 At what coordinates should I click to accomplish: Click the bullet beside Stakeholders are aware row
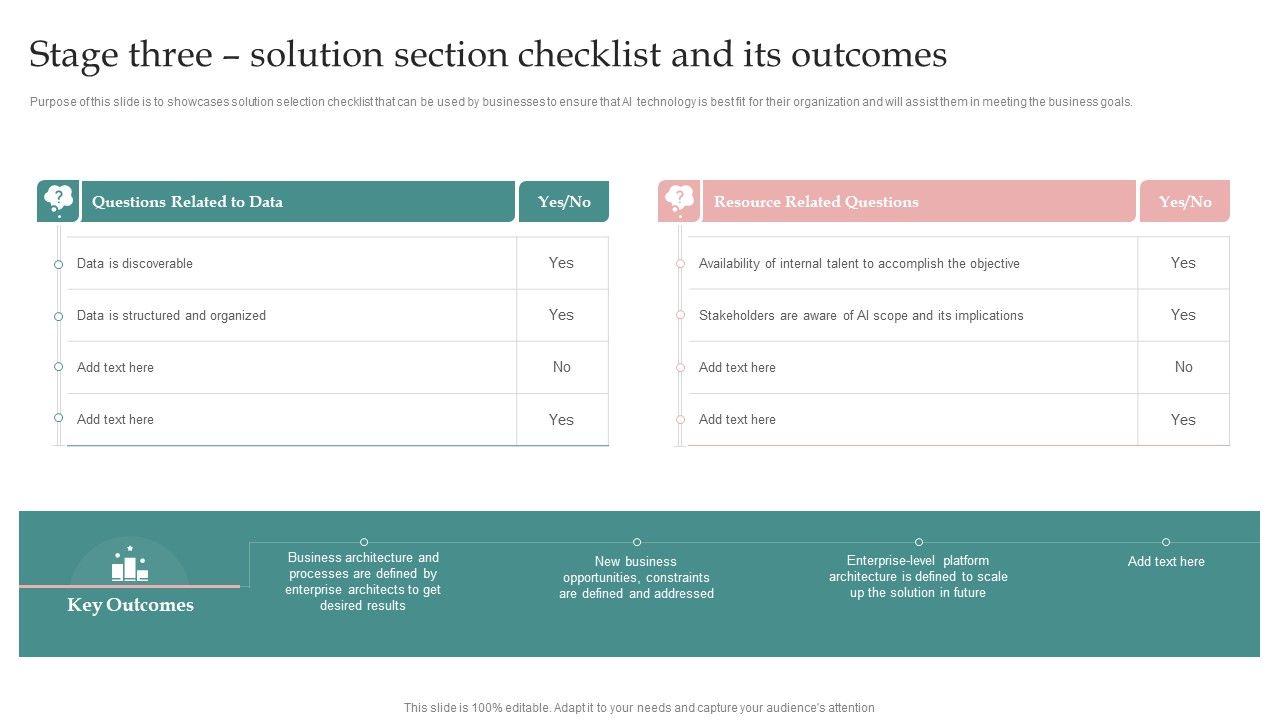[x=681, y=316]
